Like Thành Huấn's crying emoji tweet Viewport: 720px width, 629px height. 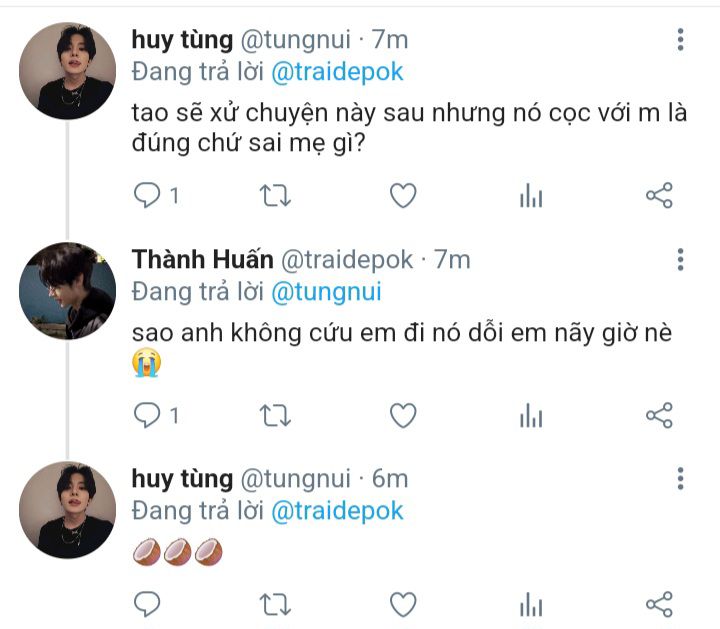pos(402,414)
